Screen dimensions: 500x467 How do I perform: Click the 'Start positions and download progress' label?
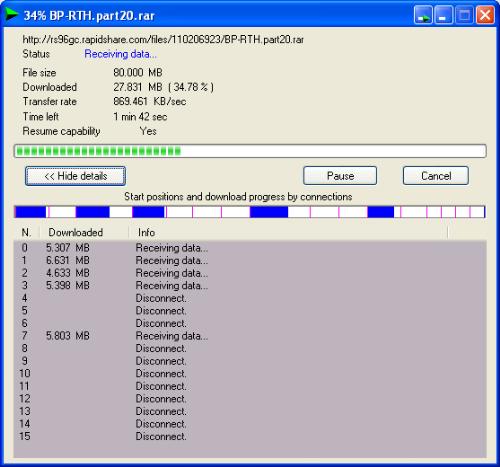(x=238, y=197)
